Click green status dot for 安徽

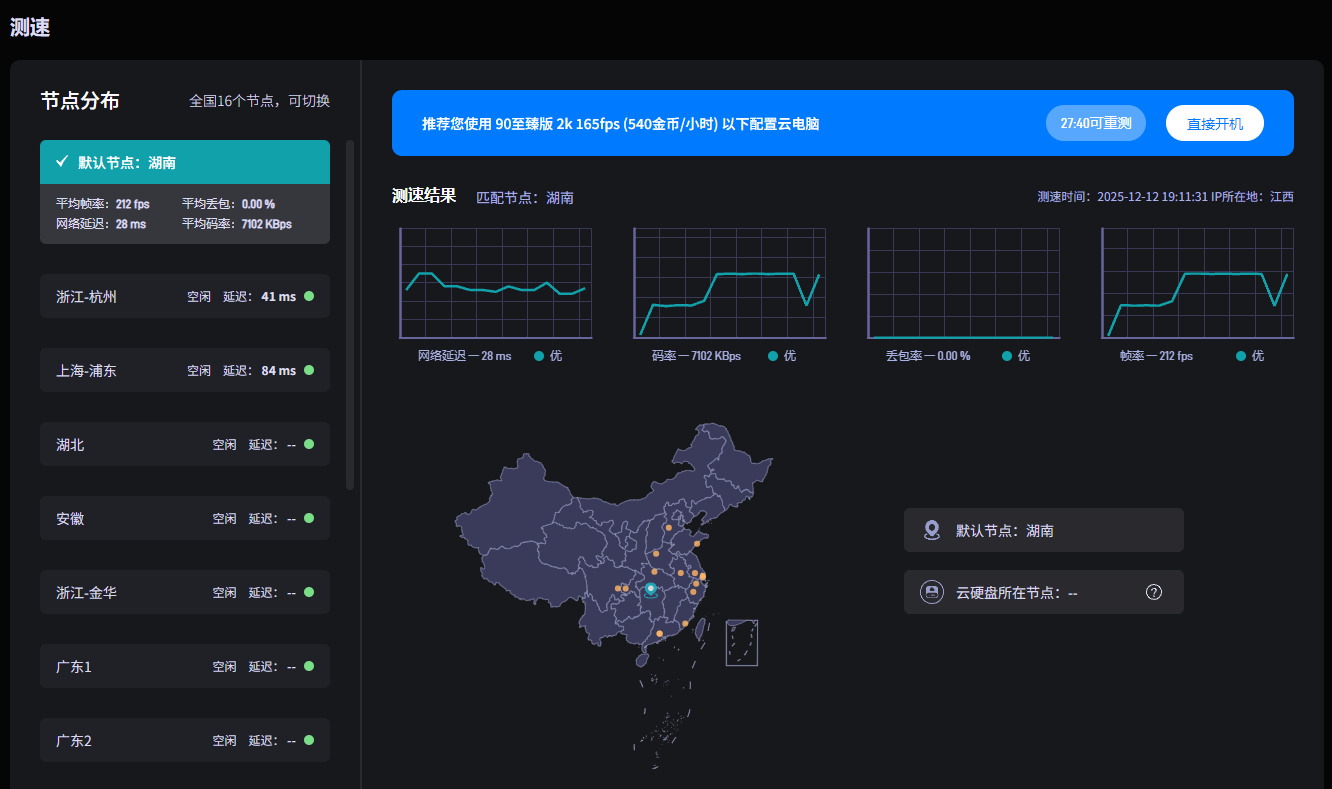tap(309, 518)
